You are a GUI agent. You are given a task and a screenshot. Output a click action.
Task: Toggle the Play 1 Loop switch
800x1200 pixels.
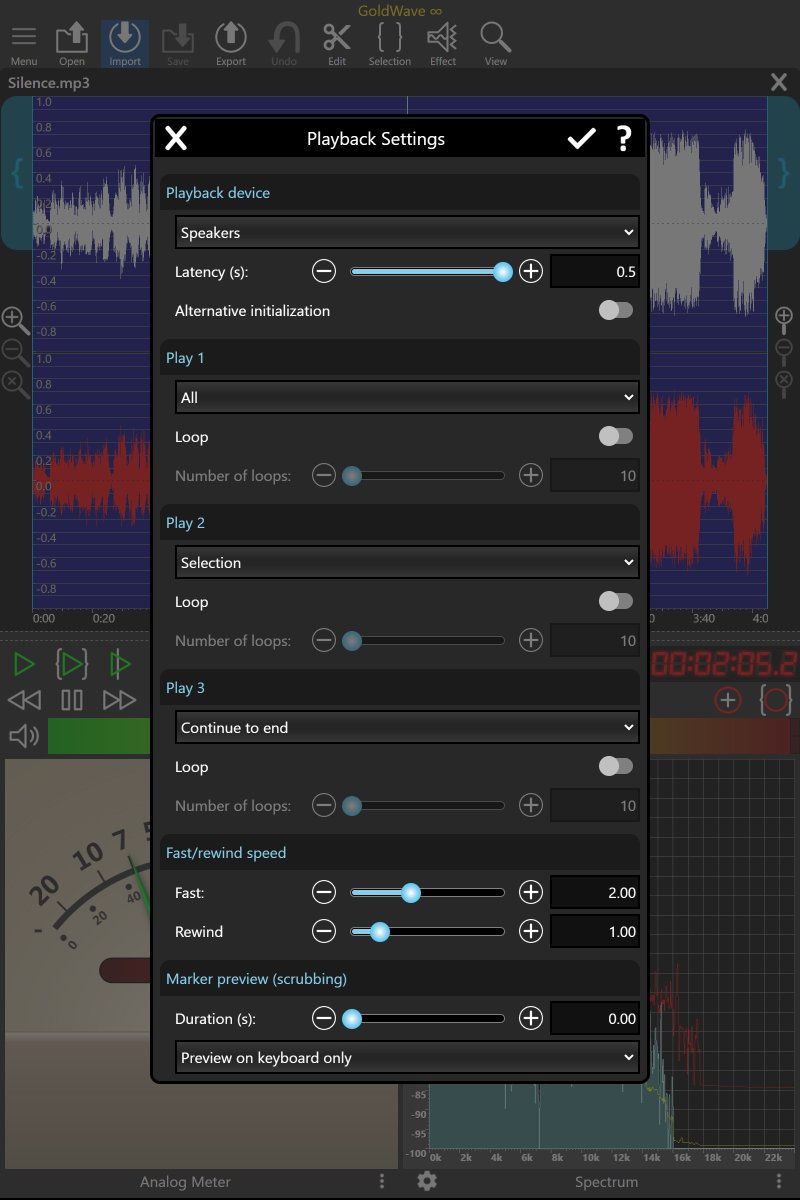pos(616,437)
